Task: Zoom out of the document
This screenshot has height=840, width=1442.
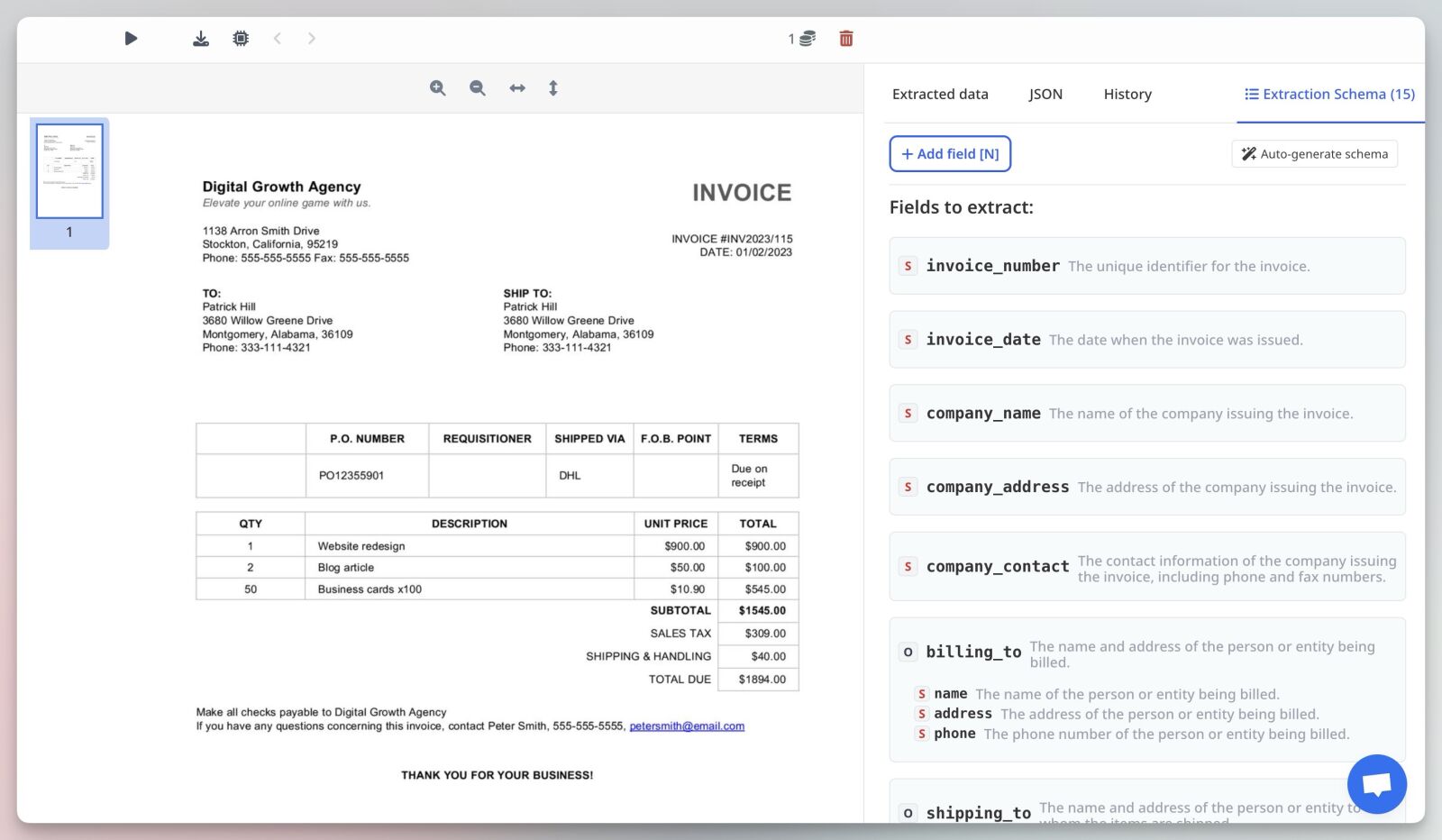Action: [x=478, y=87]
